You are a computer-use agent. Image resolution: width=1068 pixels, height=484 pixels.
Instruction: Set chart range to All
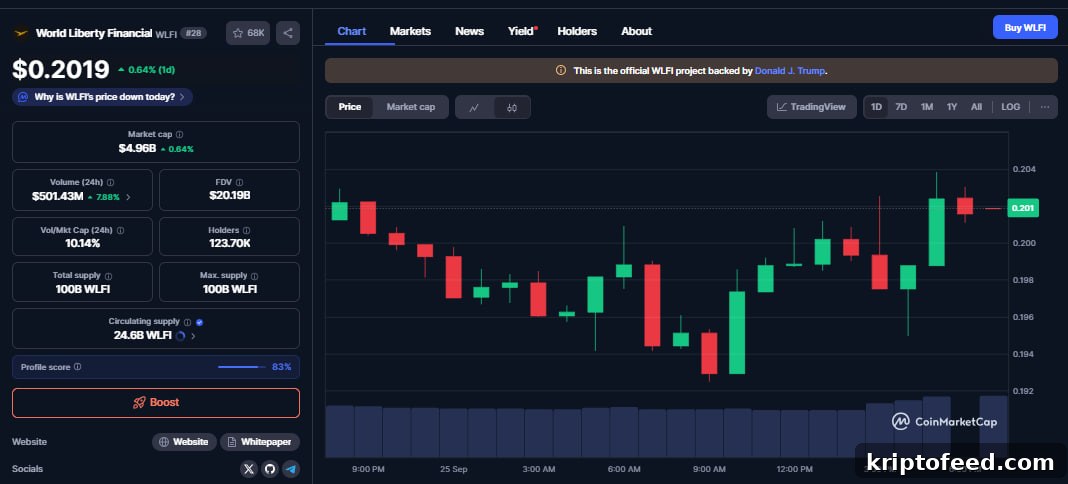click(976, 107)
